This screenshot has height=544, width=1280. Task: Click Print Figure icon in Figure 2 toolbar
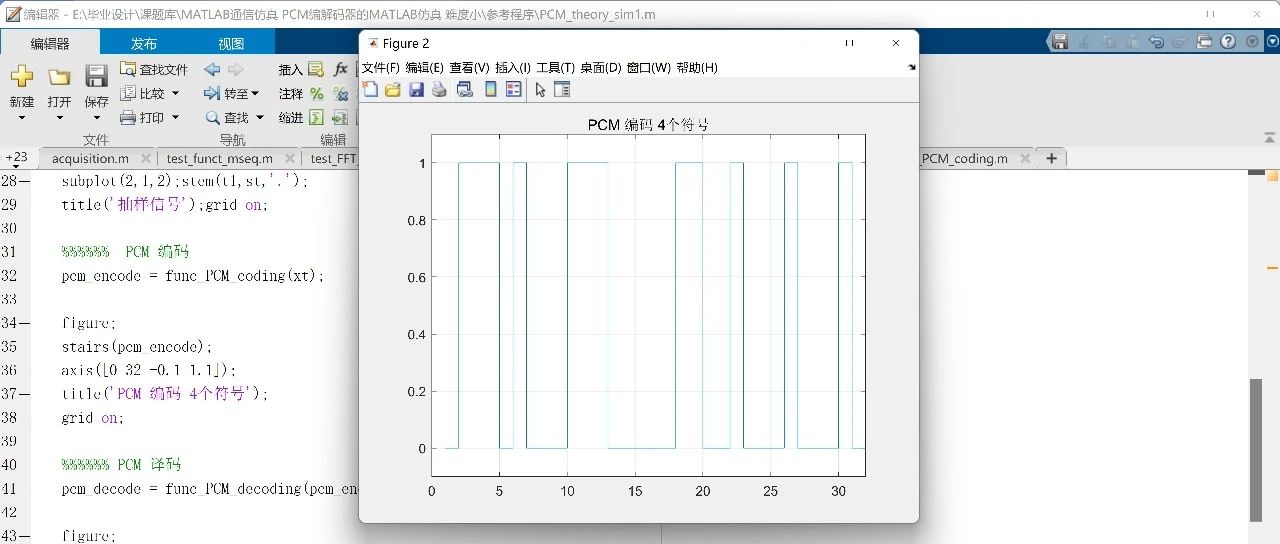click(439, 89)
